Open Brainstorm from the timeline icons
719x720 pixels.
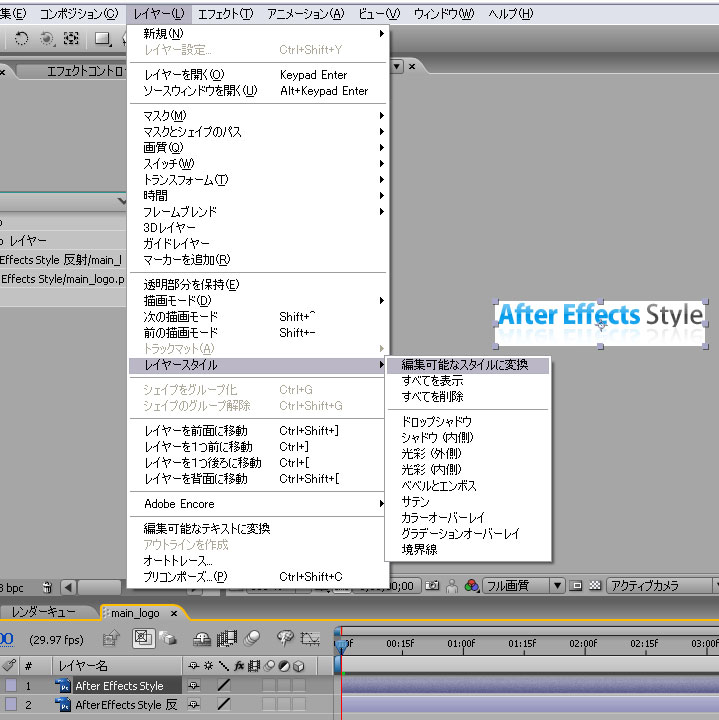(x=285, y=638)
